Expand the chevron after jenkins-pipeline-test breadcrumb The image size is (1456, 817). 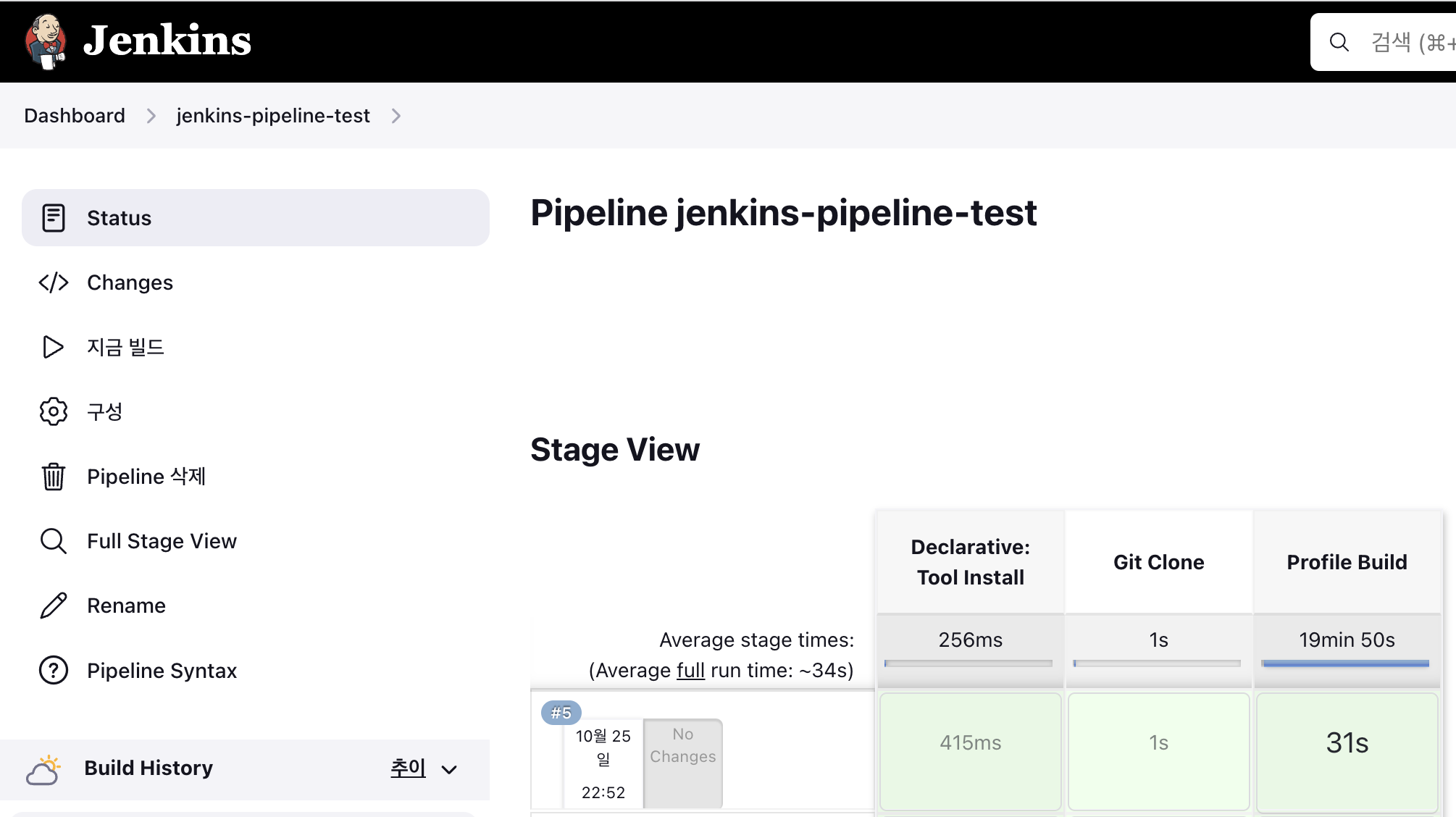[396, 116]
